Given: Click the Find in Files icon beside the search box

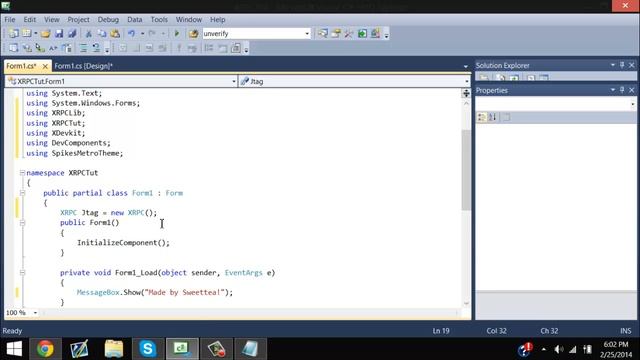Looking at the screenshot, I should pos(193,33).
